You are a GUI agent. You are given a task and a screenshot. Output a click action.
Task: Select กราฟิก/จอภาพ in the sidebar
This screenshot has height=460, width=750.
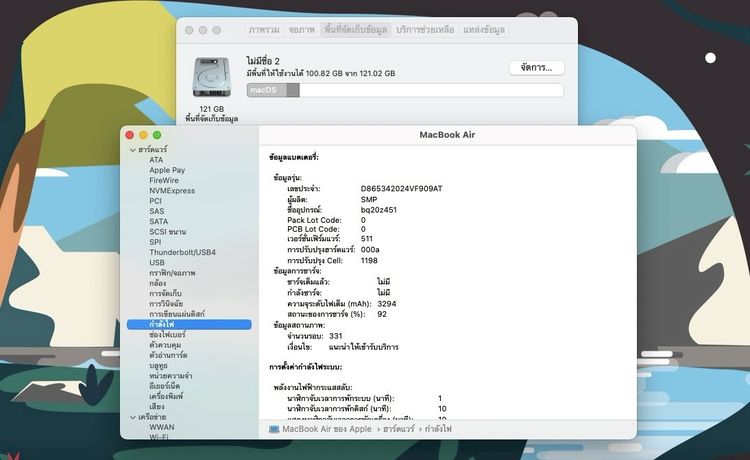pyautogui.click(x=172, y=273)
